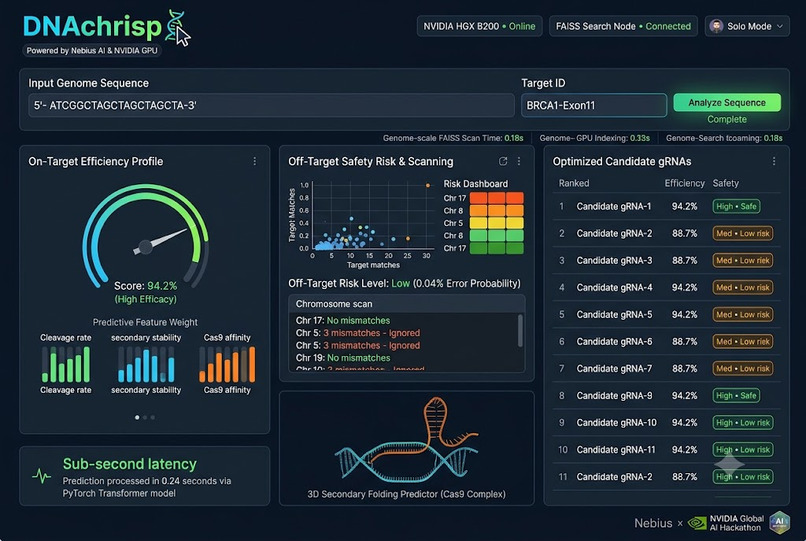Select the Candidate gRNA-5 row

point(667,314)
